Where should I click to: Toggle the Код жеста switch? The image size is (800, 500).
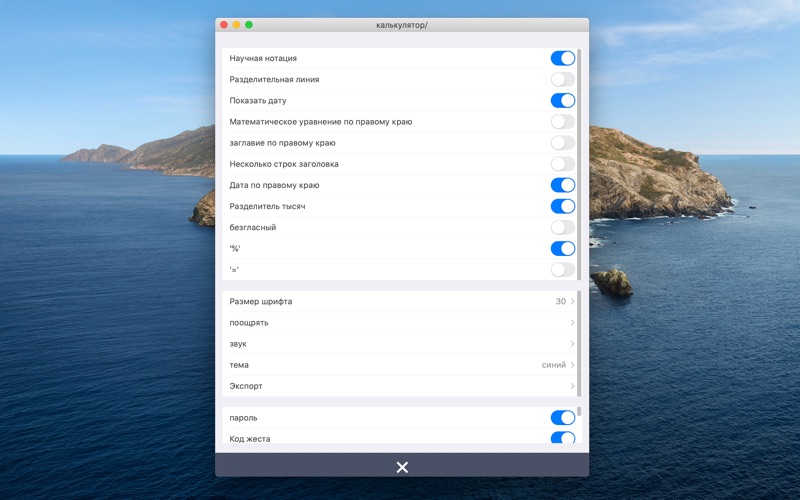pyautogui.click(x=563, y=438)
